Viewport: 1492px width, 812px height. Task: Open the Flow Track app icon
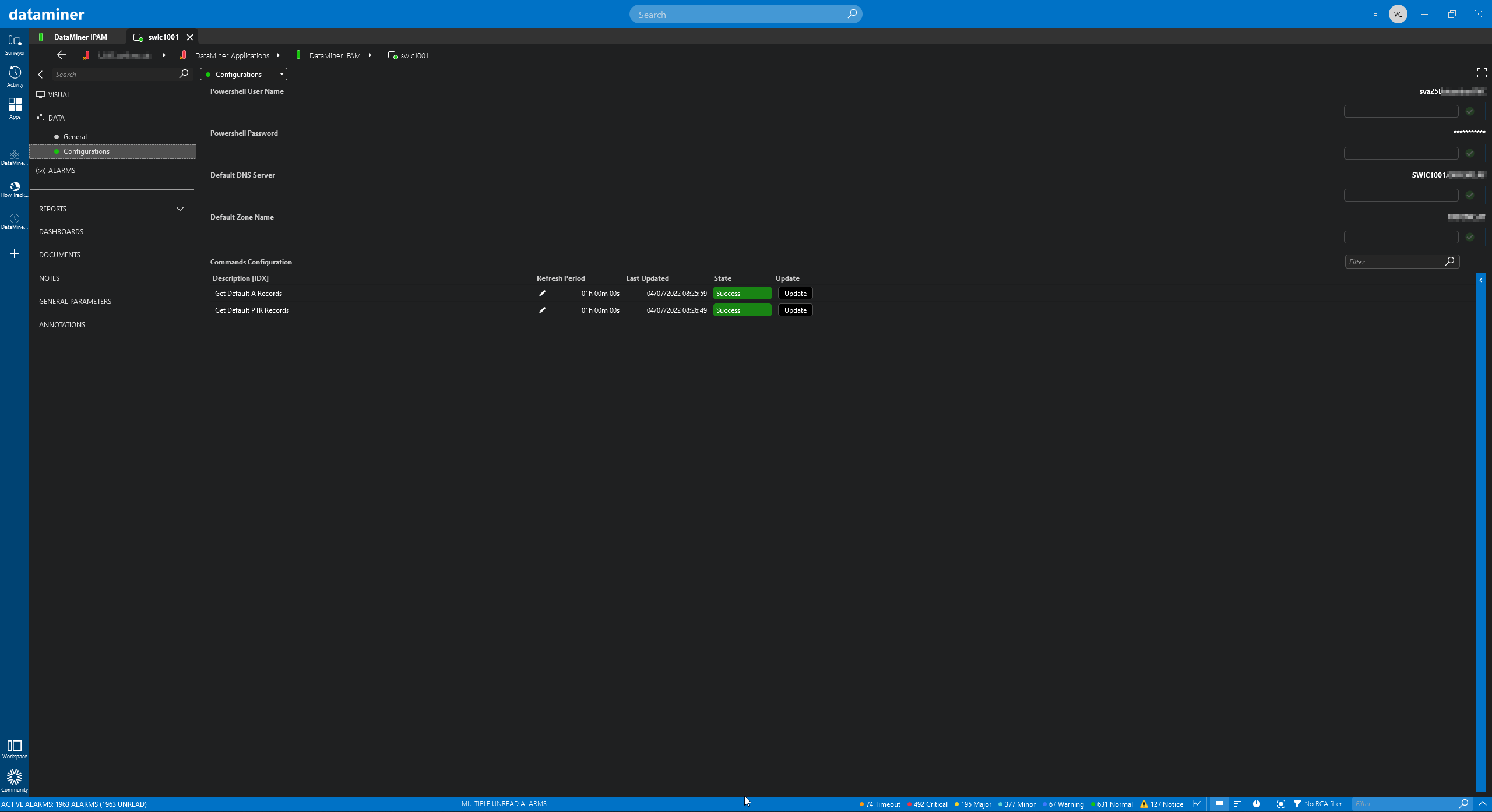15,189
